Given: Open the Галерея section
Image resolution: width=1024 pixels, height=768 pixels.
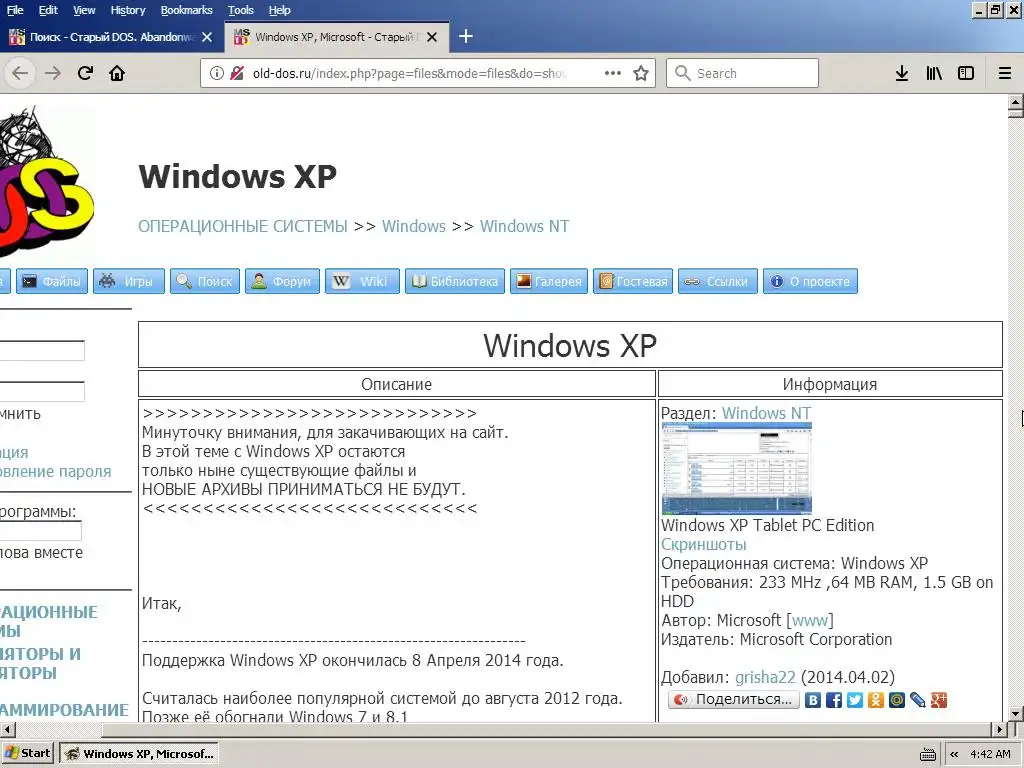Looking at the screenshot, I should (x=549, y=281).
